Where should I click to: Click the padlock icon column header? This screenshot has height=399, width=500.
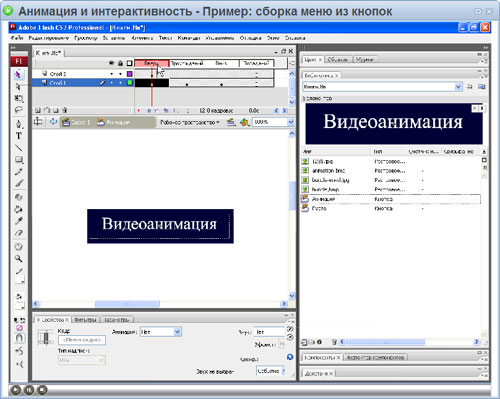click(x=120, y=63)
